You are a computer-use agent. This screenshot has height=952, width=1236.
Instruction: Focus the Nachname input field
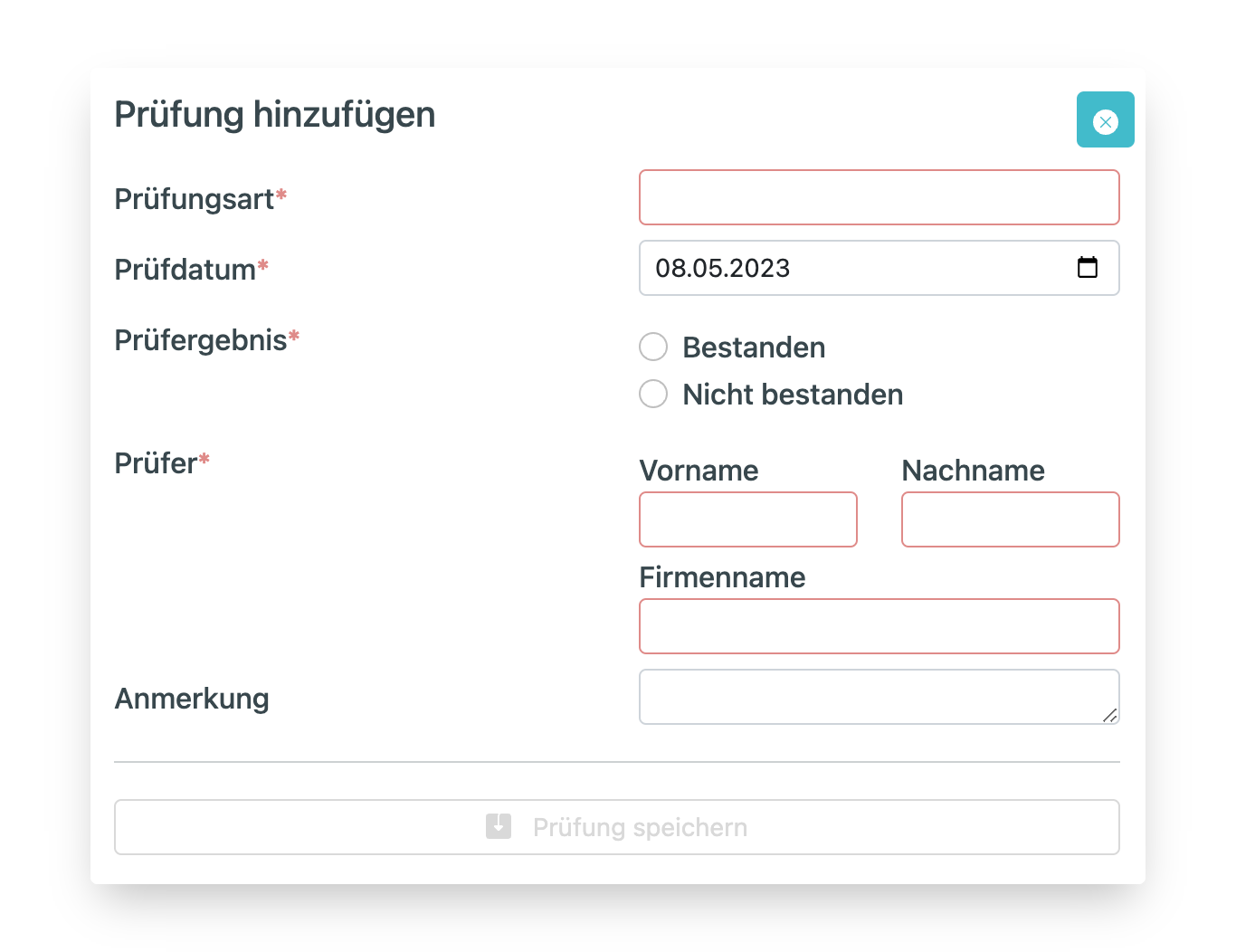1011,519
